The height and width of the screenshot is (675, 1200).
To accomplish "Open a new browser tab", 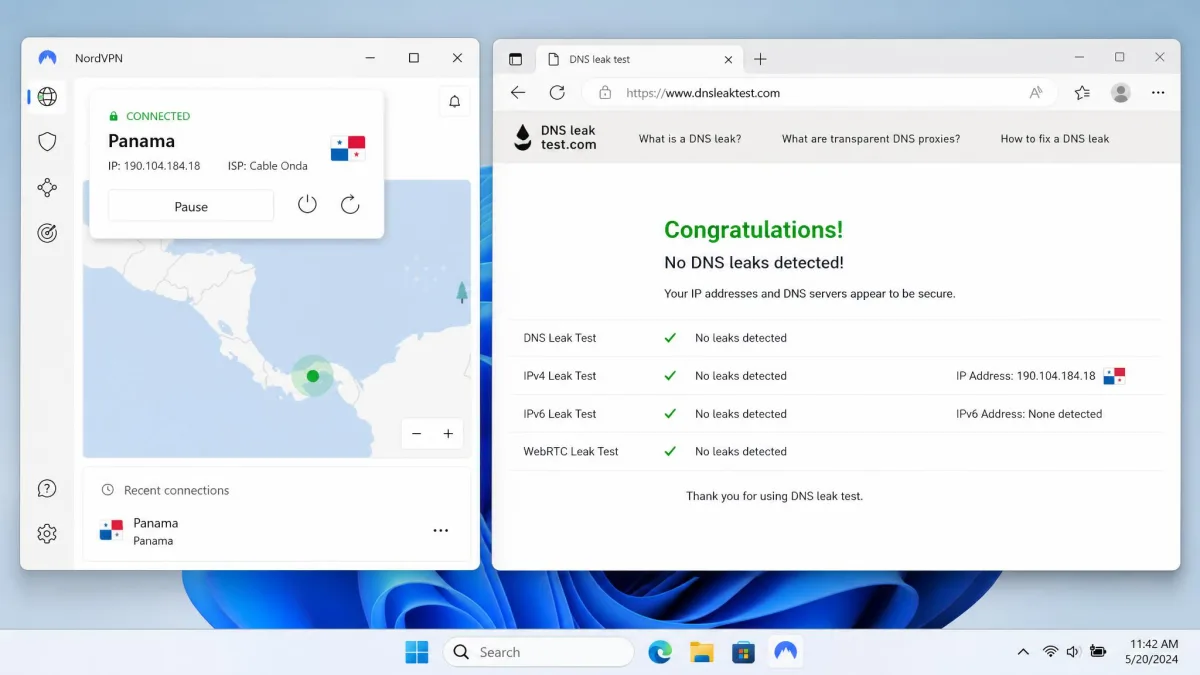I will coord(760,59).
